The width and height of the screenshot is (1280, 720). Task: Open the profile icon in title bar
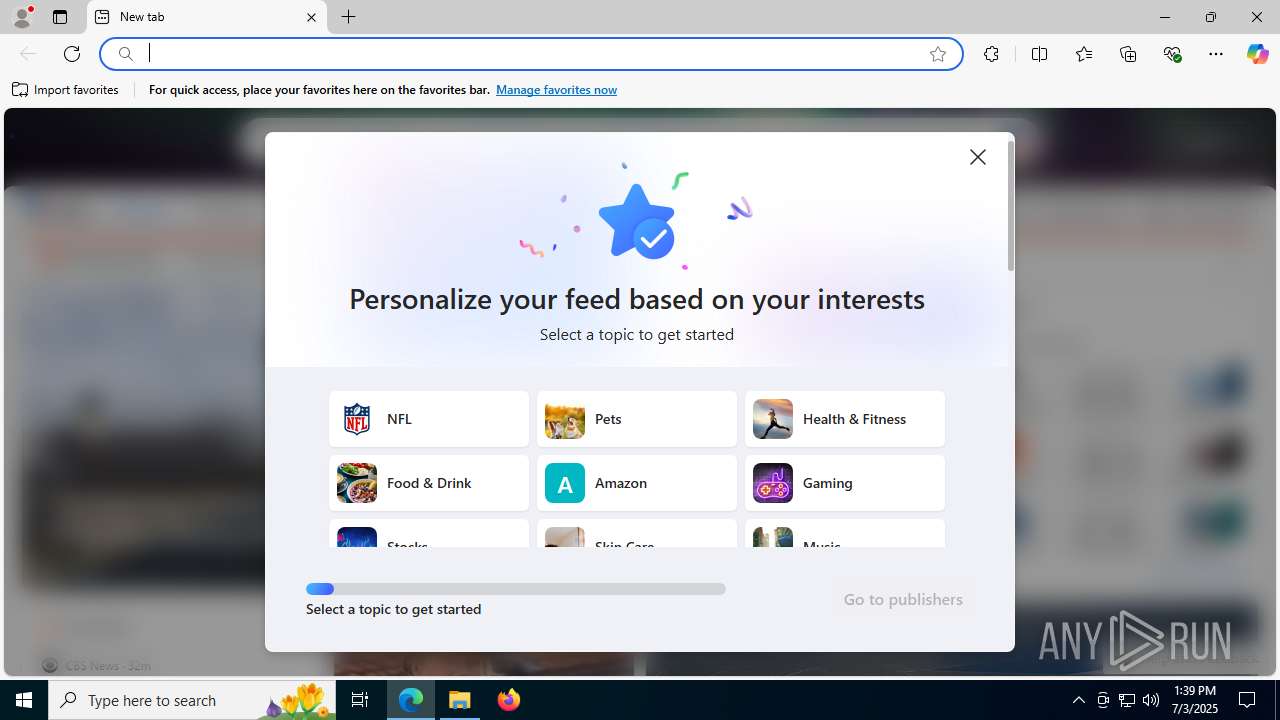[x=22, y=17]
